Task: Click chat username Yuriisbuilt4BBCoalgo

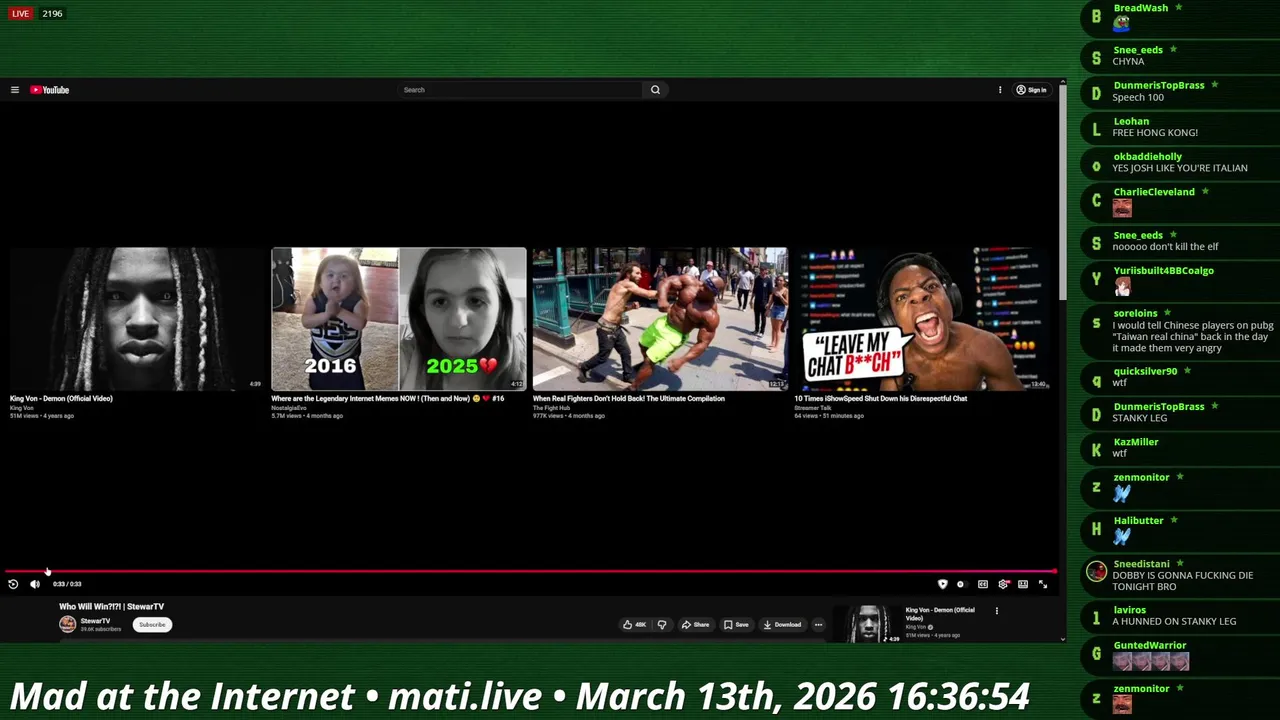Action: [x=1163, y=271]
